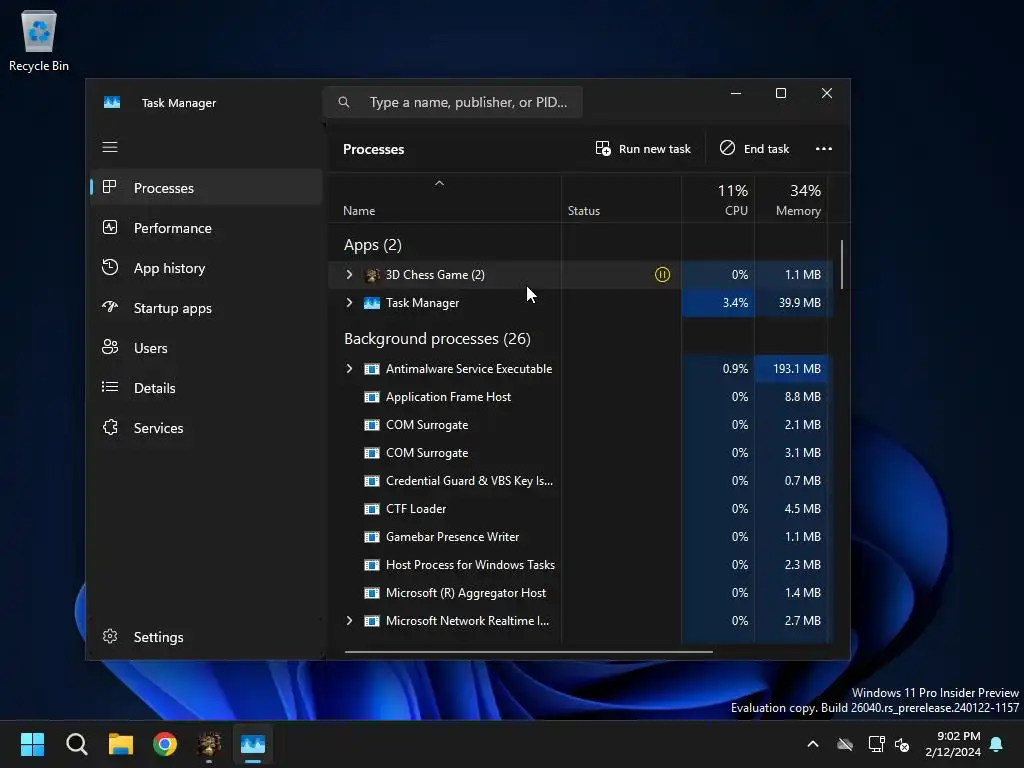Select the Credential Guard & VBS Key row
The height and width of the screenshot is (768, 1024).
coord(581,481)
